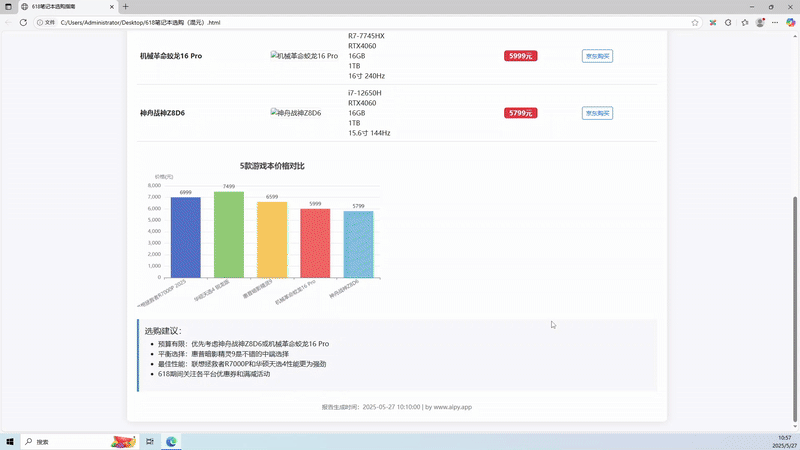Click 京东购买 for 机械革命蛟龙16 Pro

click(x=597, y=56)
